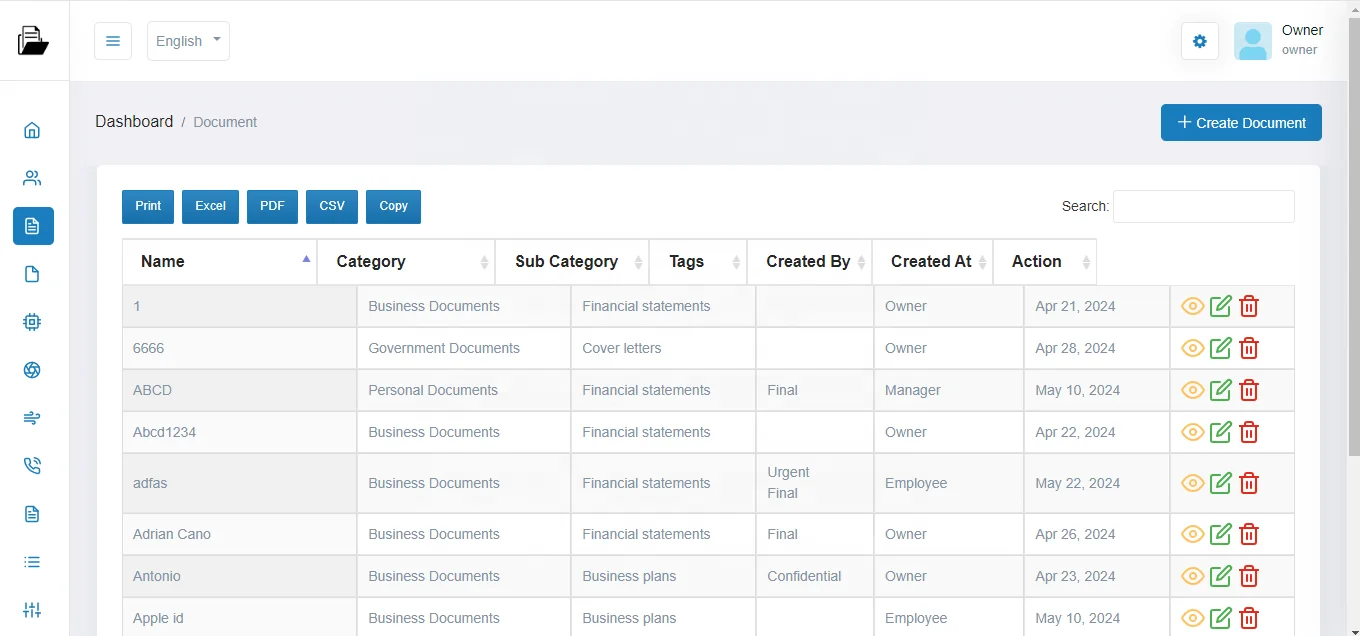Select the users icon in the sidebar
1360x636 pixels.
click(x=33, y=178)
